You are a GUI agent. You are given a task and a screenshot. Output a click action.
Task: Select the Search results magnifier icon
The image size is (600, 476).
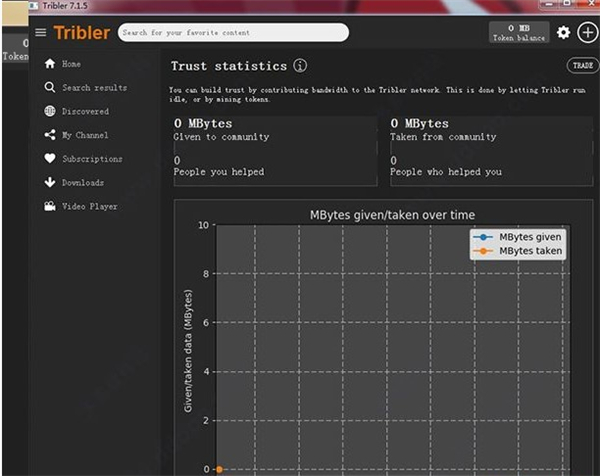click(x=50, y=88)
